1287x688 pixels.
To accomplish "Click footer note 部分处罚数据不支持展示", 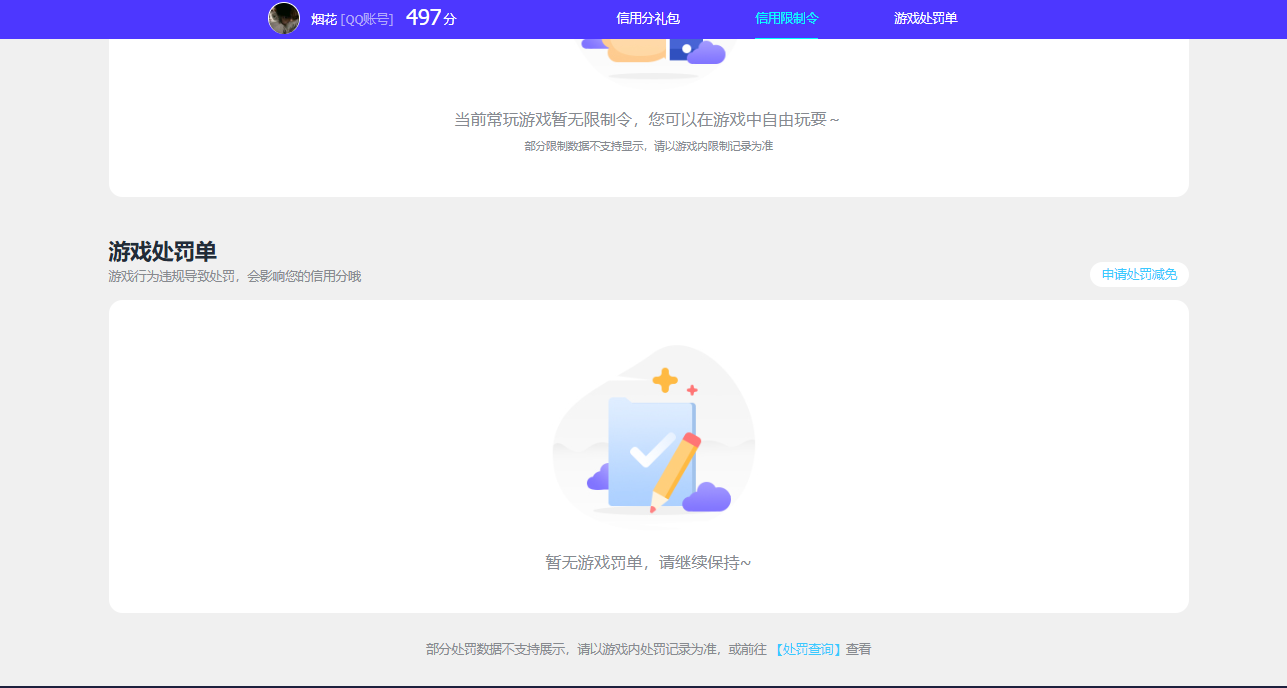I will pos(498,649).
